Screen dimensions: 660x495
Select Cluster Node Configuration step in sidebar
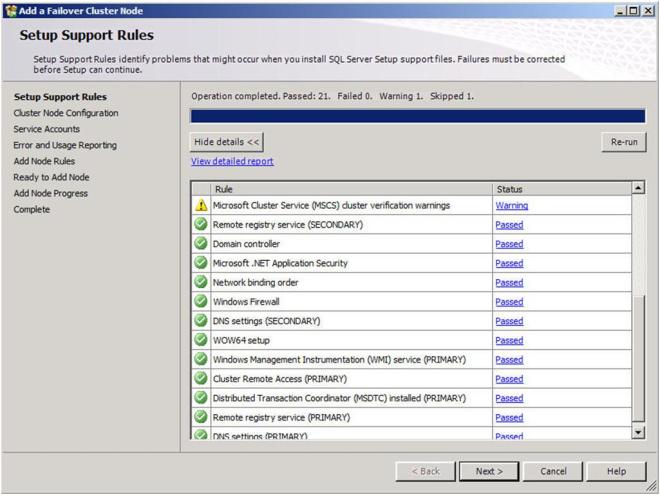[65, 113]
